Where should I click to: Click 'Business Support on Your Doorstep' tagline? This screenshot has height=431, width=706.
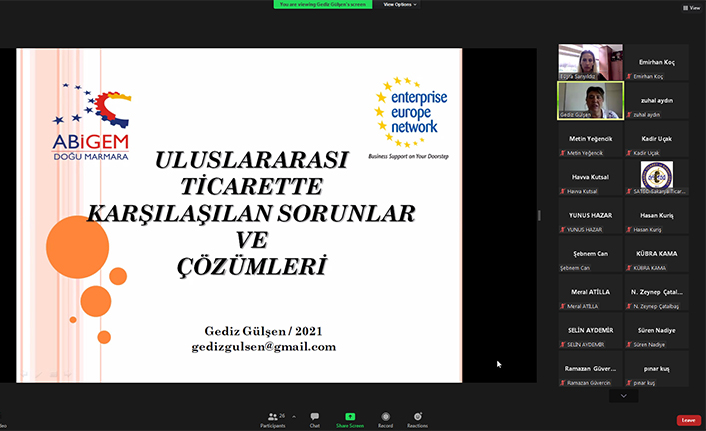(x=408, y=156)
